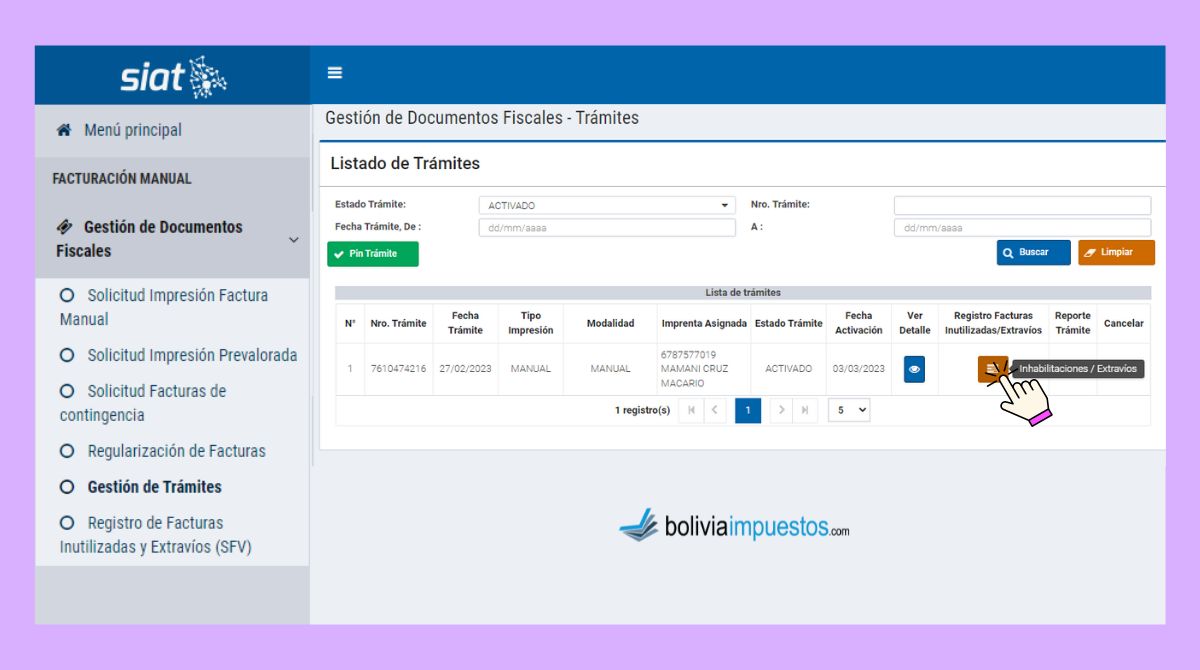Jump to last page of results

[805, 410]
